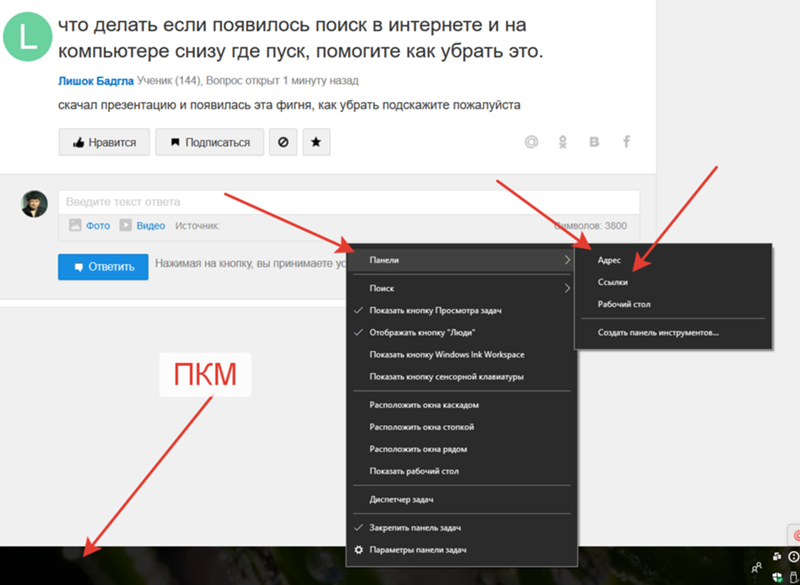Share via the VK icon
Viewport: 800px width, 585px height.
pyautogui.click(x=594, y=142)
